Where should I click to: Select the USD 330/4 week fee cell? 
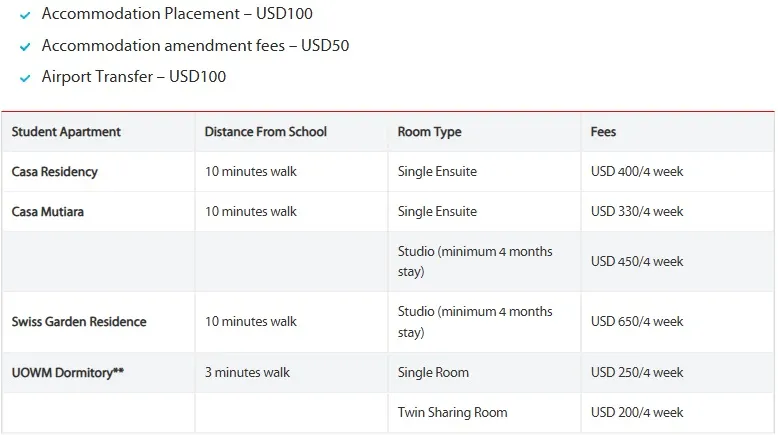coord(637,212)
